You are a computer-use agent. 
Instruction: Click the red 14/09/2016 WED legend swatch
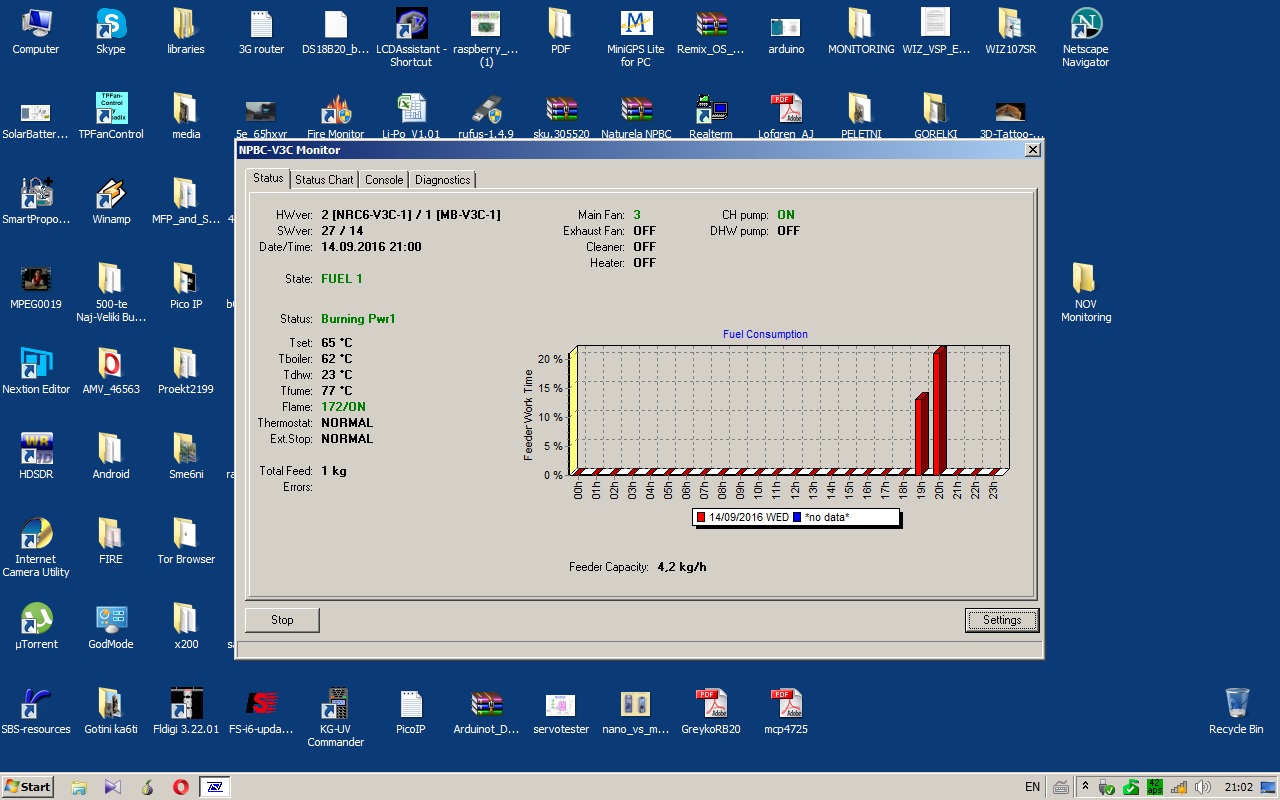click(x=700, y=517)
